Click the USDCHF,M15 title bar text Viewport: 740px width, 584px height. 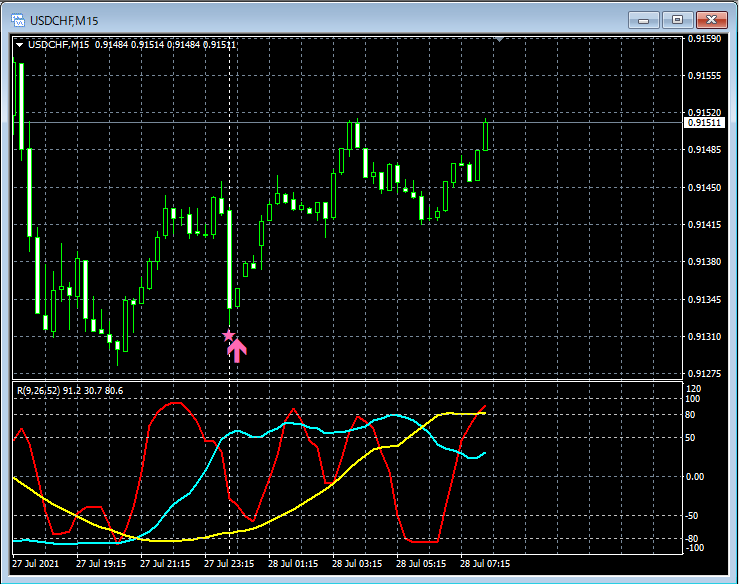(x=64, y=20)
